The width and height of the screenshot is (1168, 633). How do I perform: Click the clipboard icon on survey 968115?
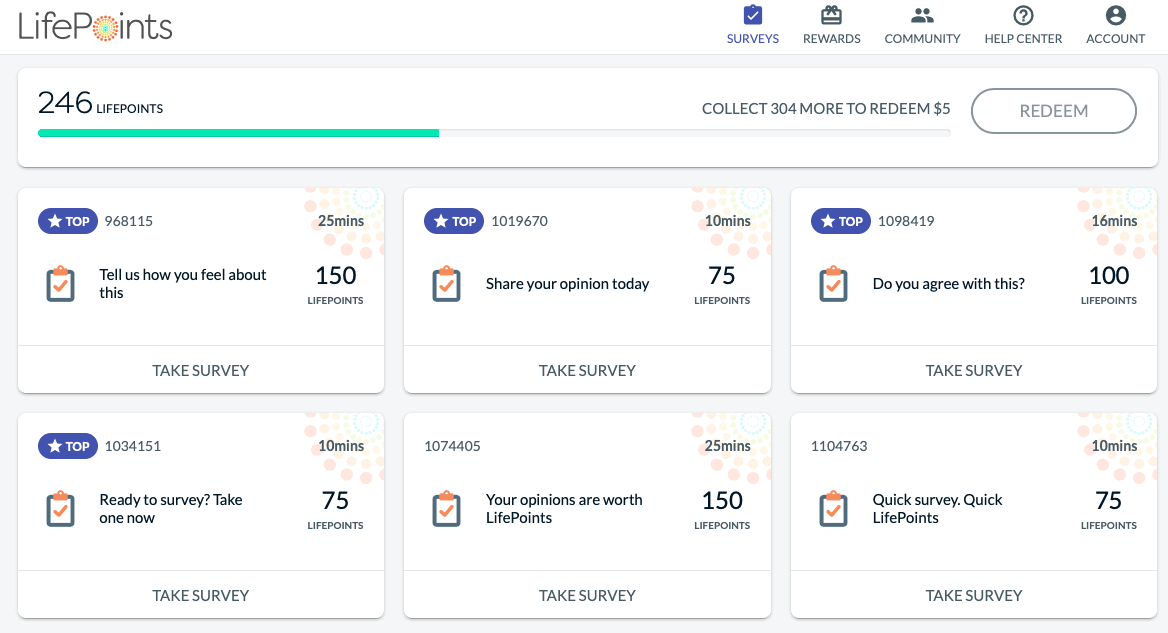click(60, 284)
